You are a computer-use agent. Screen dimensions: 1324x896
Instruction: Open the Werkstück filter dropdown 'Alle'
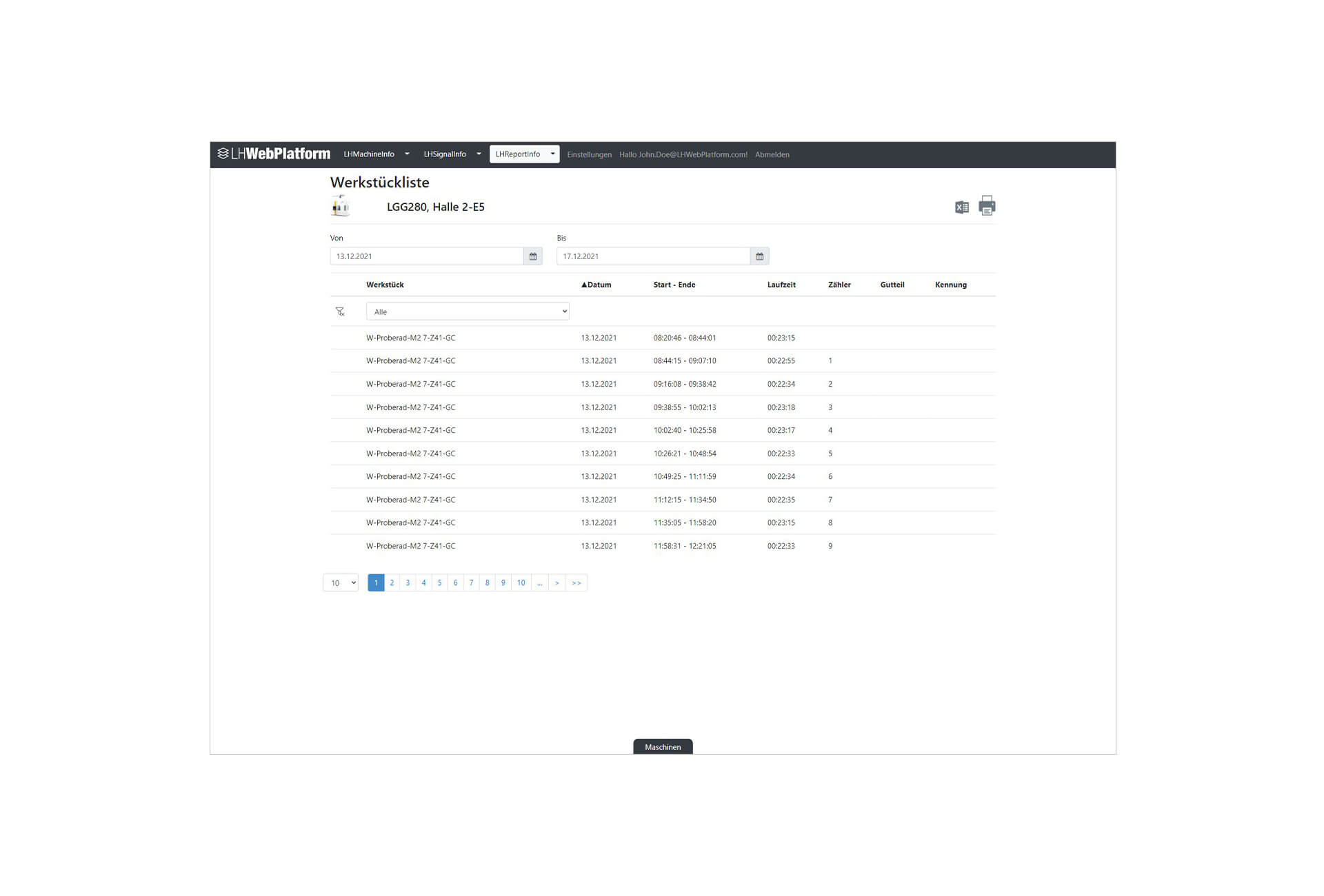467,312
